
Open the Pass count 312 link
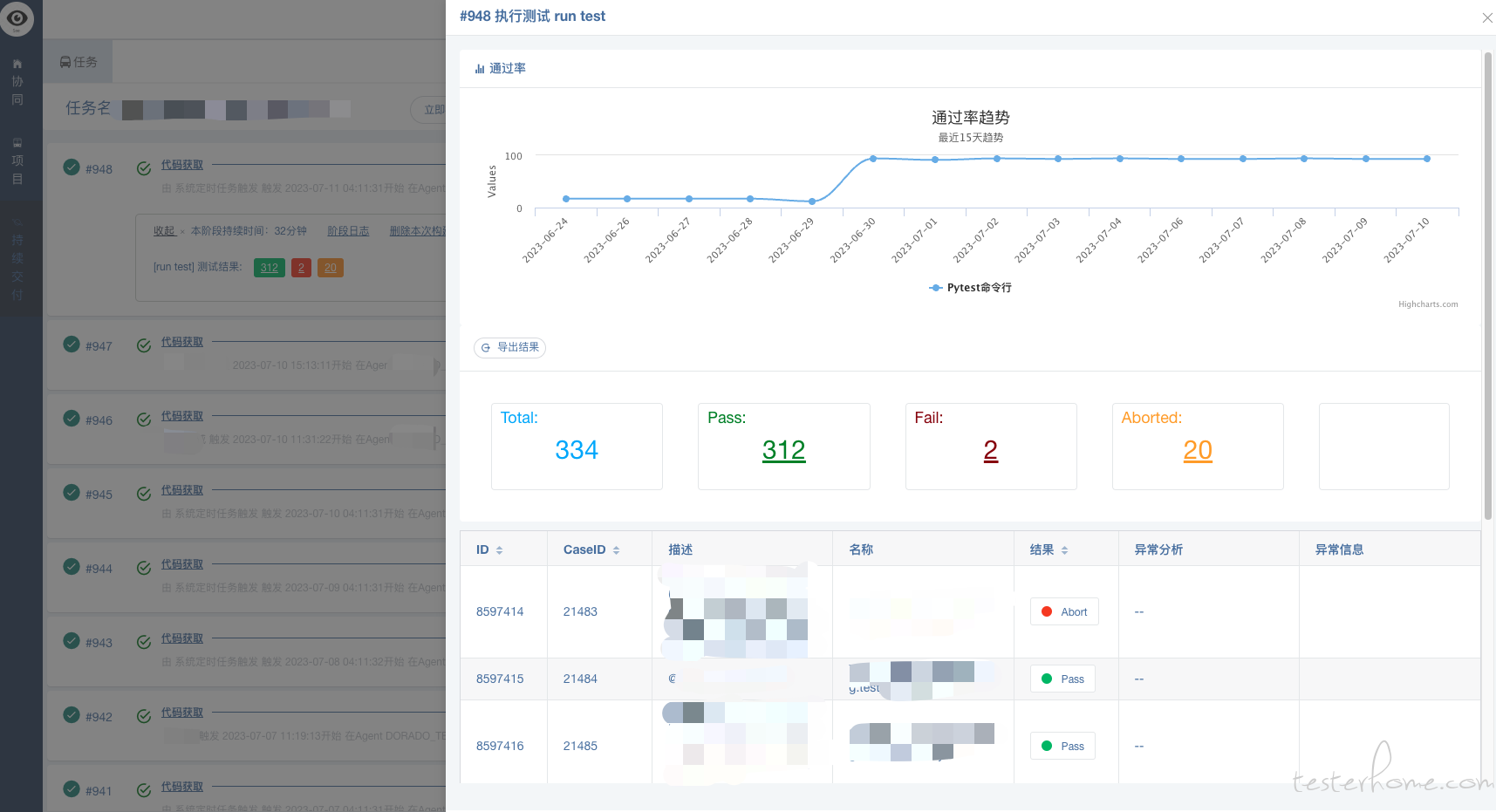[x=783, y=450]
